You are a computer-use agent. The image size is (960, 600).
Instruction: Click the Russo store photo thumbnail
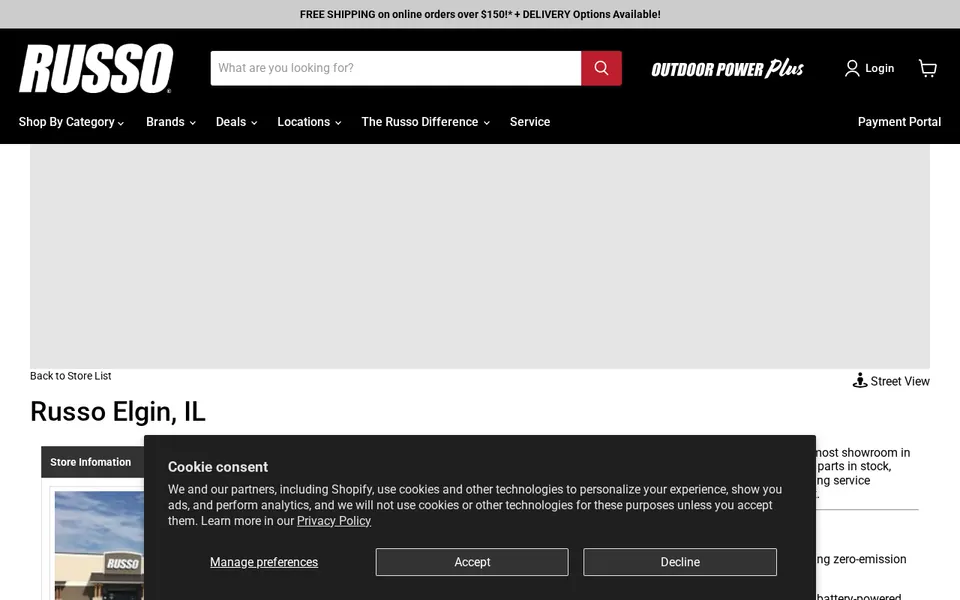tap(99, 545)
